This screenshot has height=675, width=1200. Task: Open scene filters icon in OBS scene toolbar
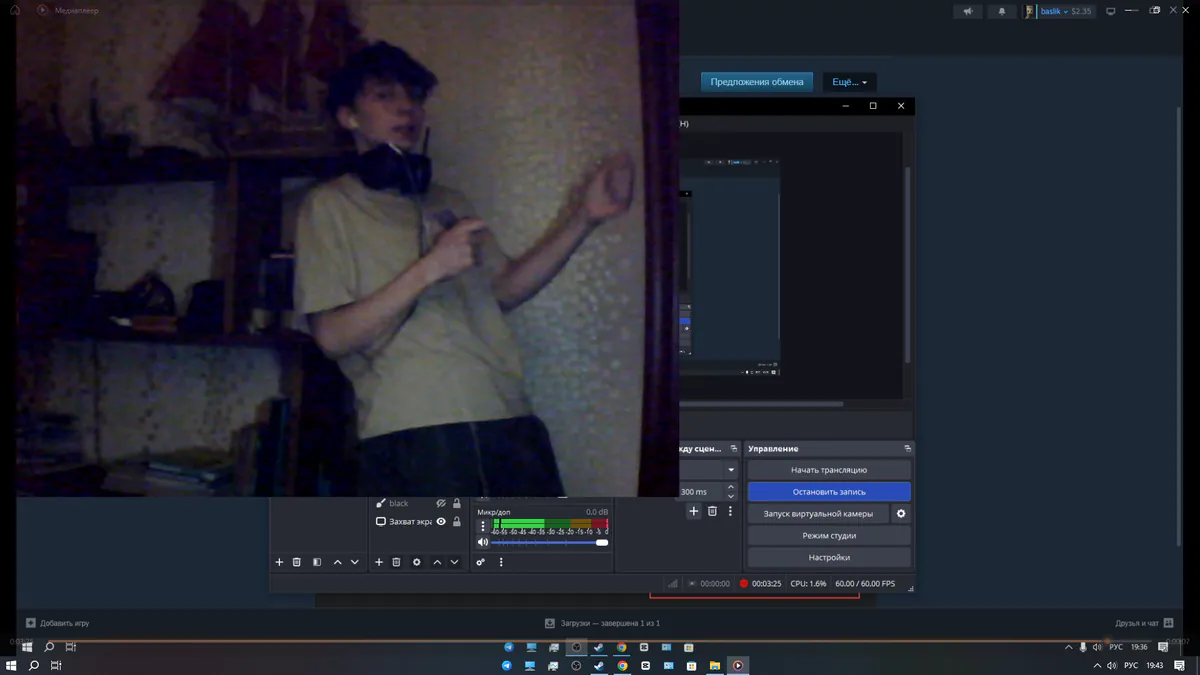pyautogui.click(x=317, y=562)
